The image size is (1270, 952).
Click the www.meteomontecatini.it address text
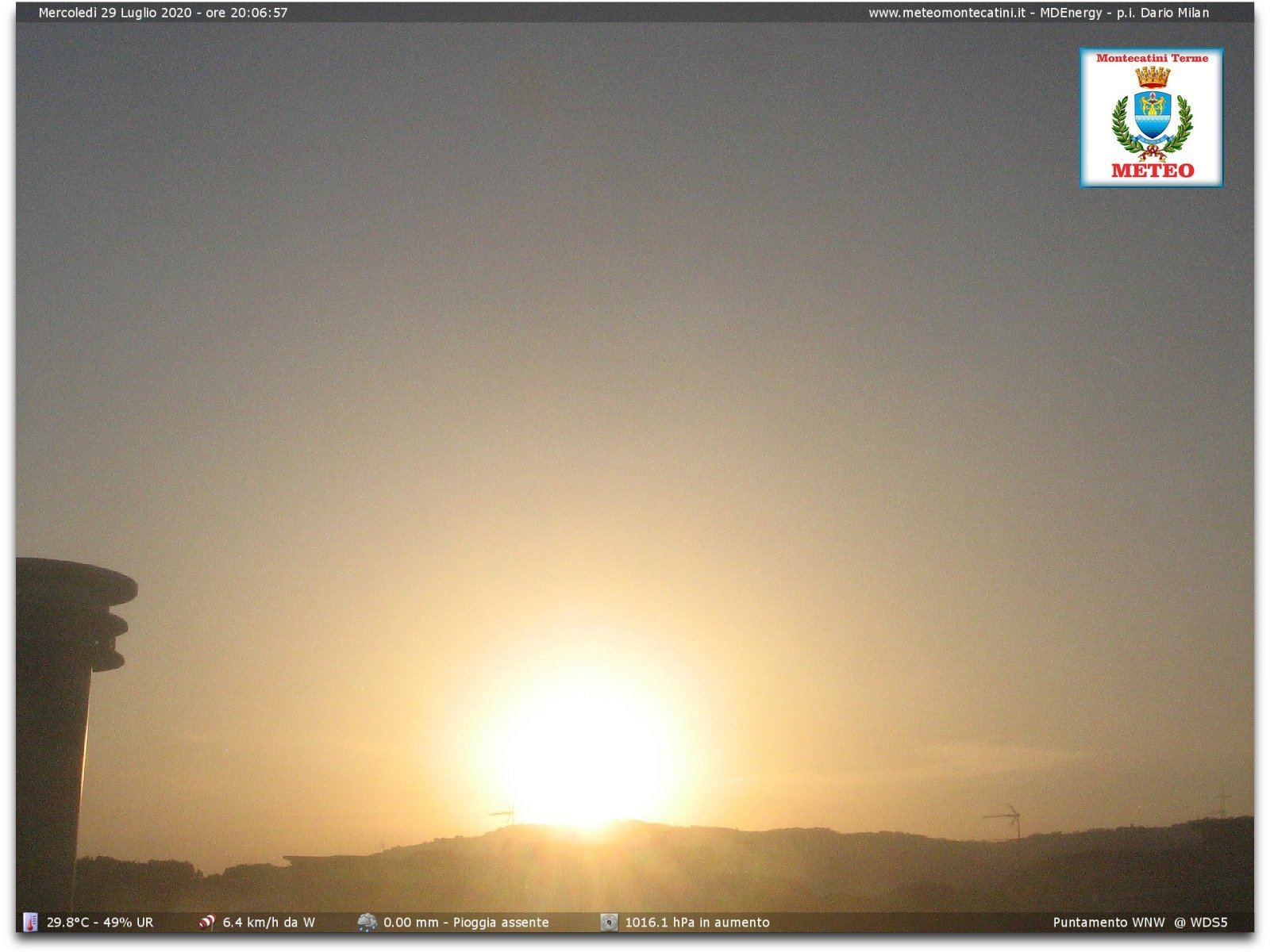pyautogui.click(x=946, y=13)
